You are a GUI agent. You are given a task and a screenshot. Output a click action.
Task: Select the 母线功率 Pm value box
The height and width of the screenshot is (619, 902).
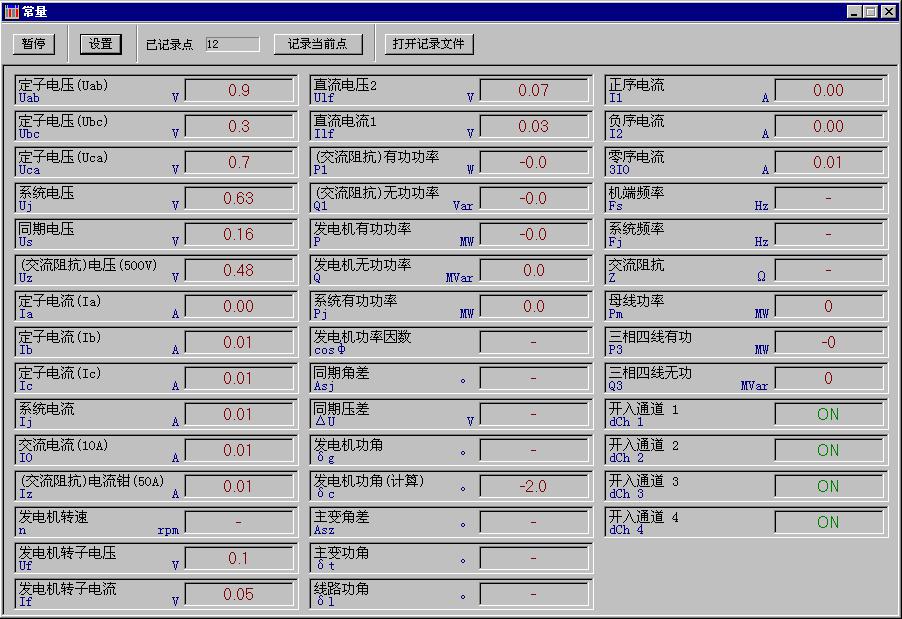pos(828,306)
